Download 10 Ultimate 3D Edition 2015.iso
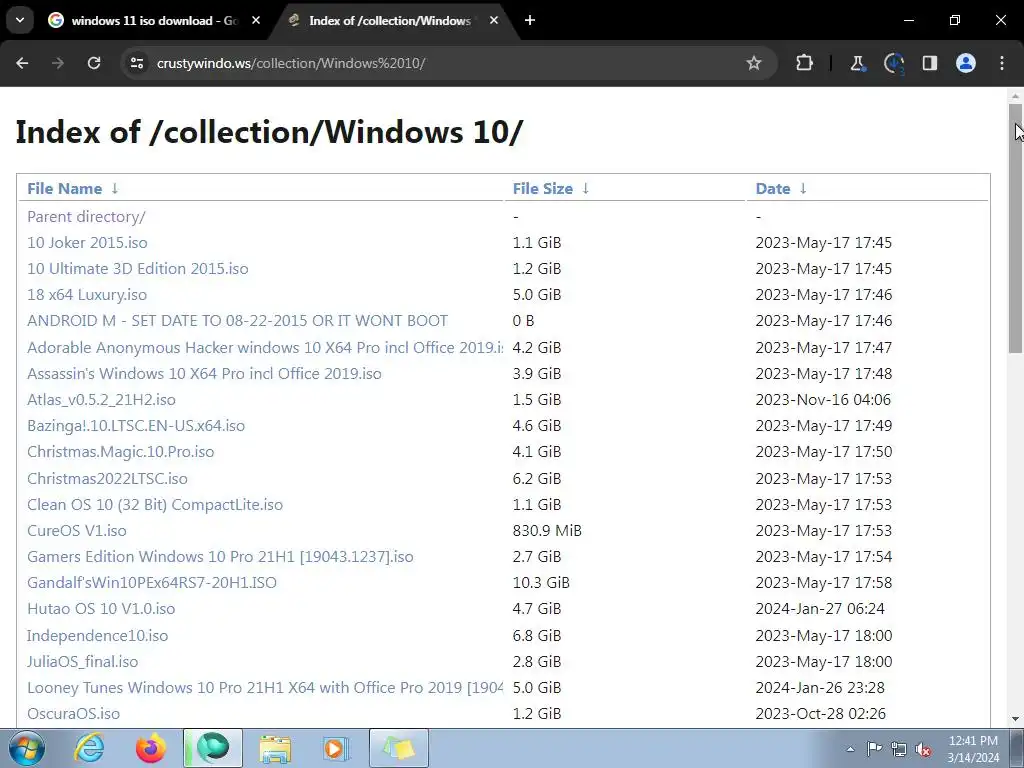The height and width of the screenshot is (768, 1024). pyautogui.click(x=137, y=268)
